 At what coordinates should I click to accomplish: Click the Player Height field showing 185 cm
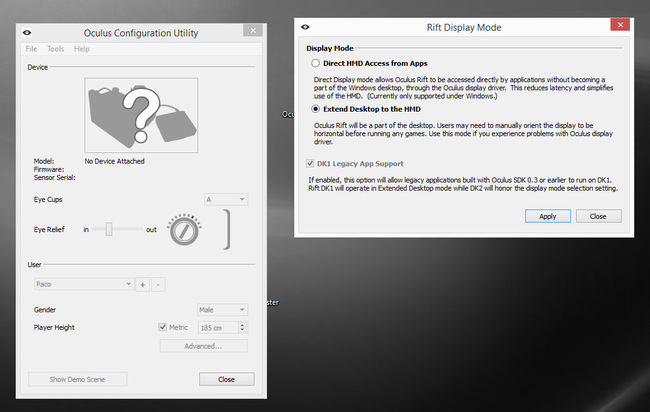pyautogui.click(x=218, y=327)
